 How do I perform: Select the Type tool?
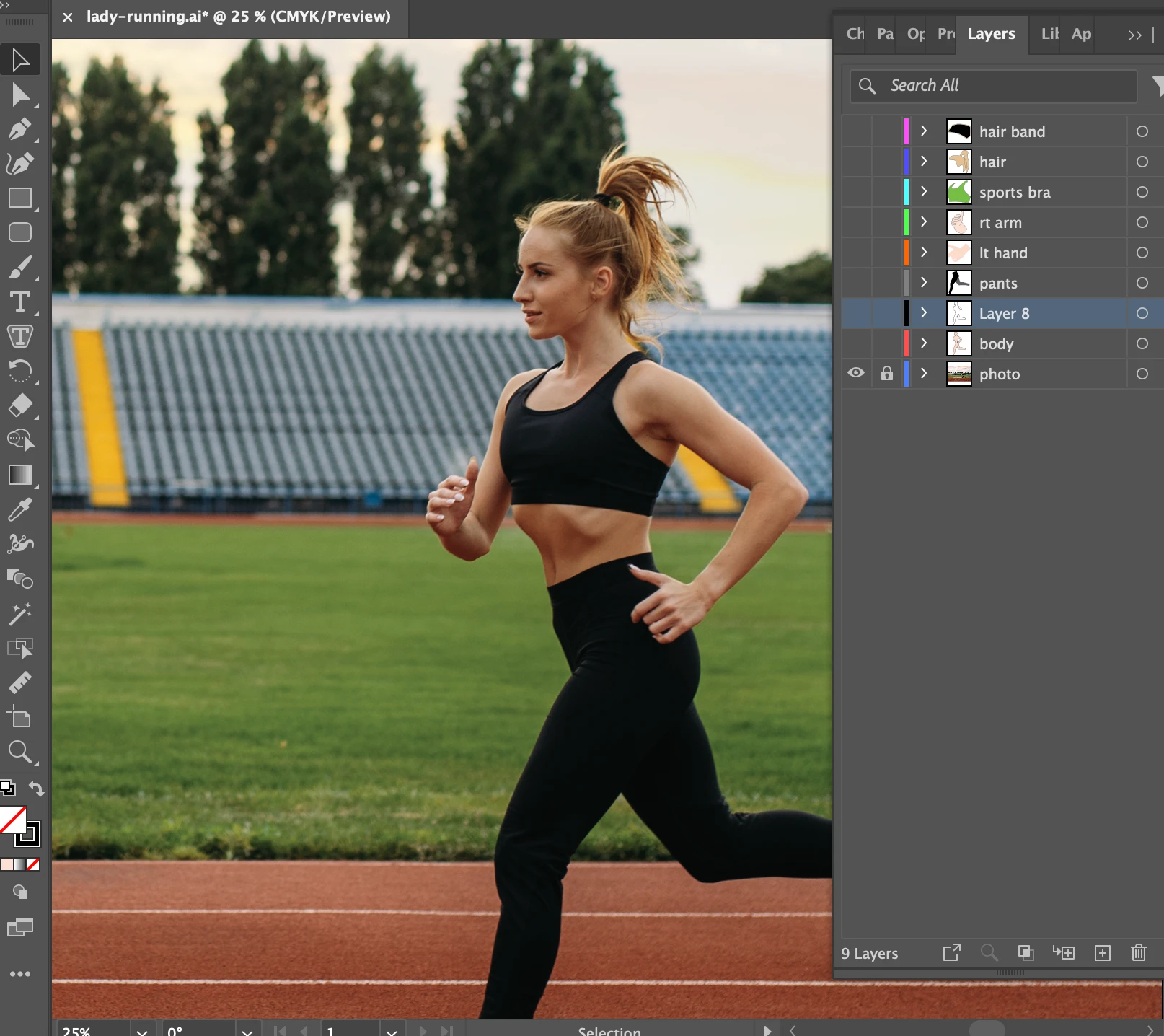20,302
